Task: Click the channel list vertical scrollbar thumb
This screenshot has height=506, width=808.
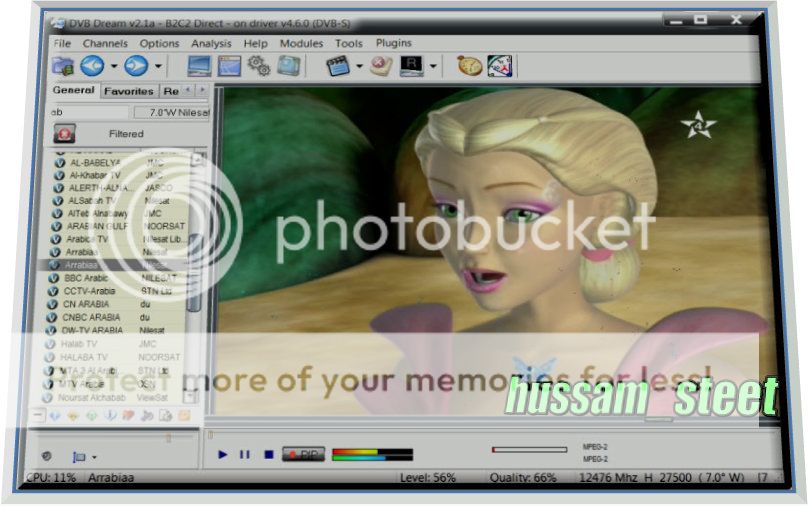Action: coord(194,273)
